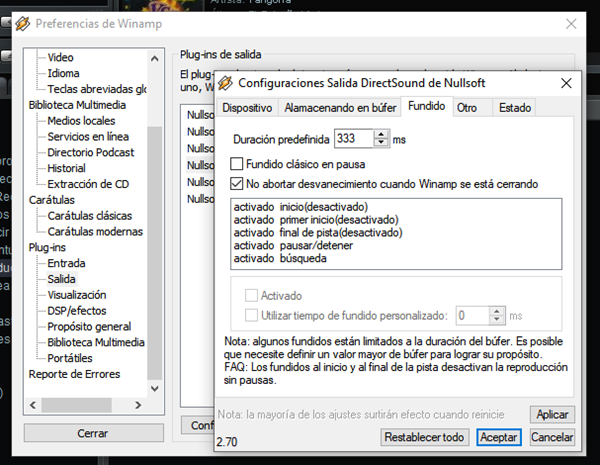Click the Aplicar button
Screen dimensions: 600x465
(552, 414)
